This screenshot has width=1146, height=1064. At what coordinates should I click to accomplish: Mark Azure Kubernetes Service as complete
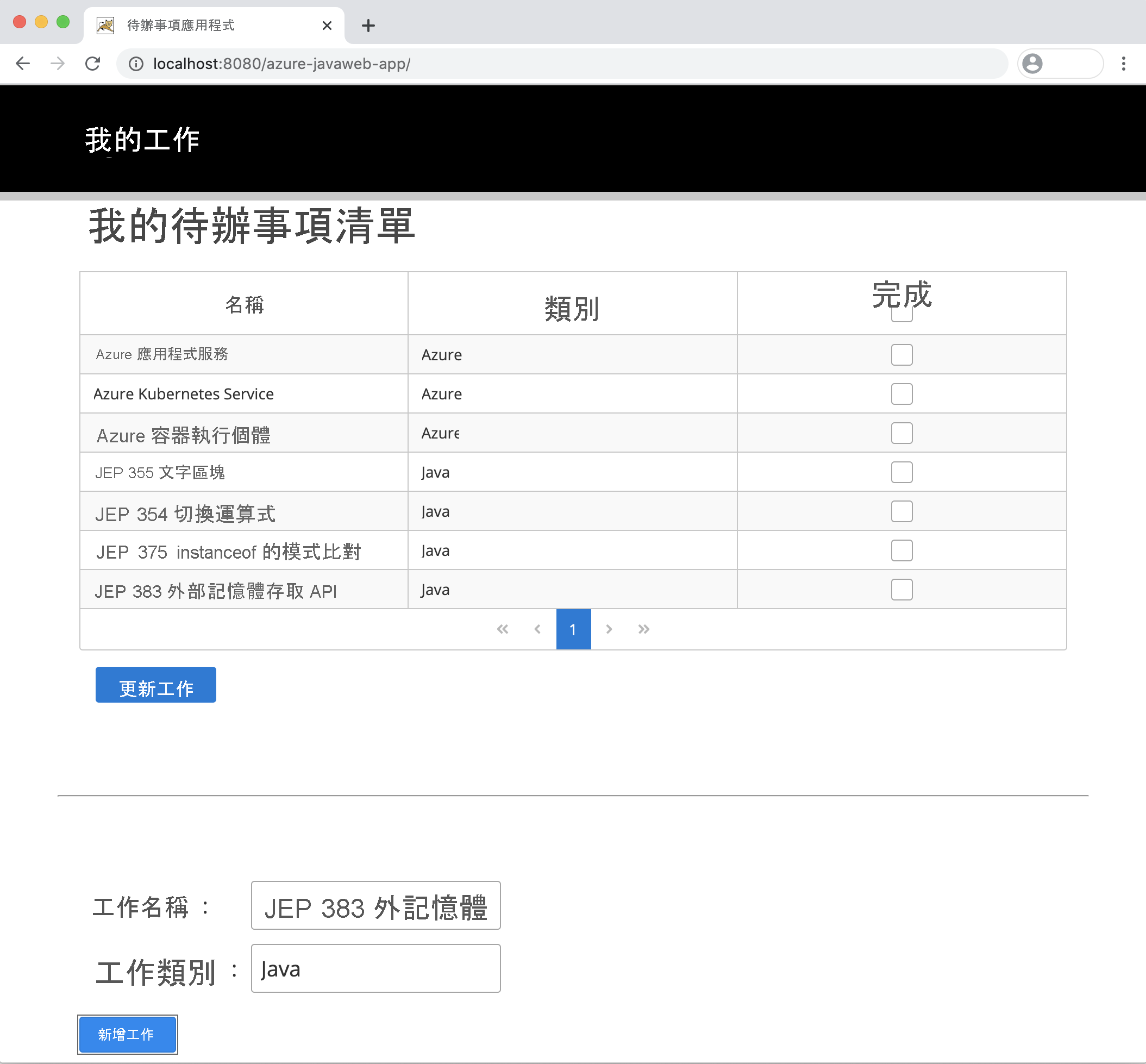click(x=901, y=394)
